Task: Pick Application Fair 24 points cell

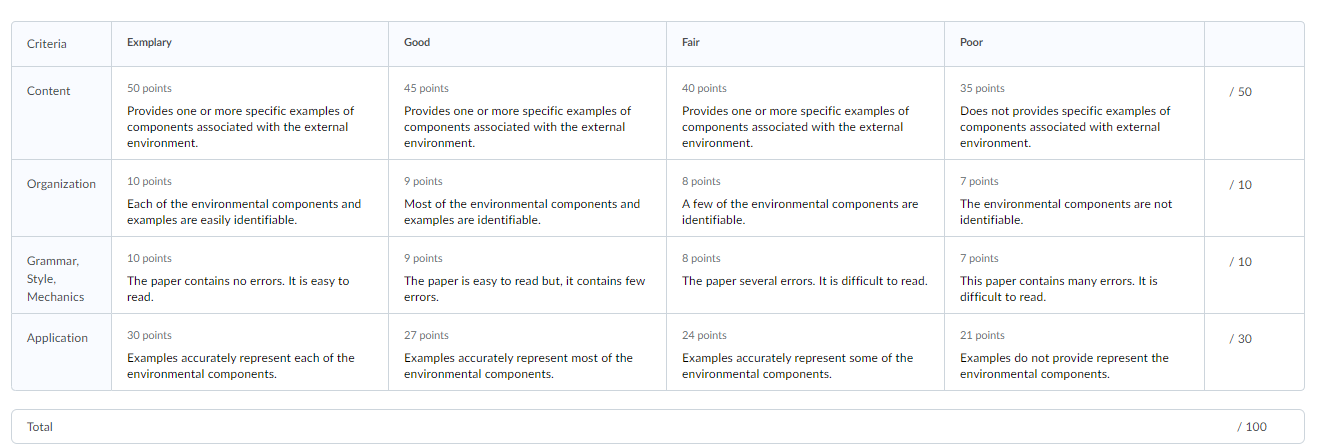Action: pos(805,352)
